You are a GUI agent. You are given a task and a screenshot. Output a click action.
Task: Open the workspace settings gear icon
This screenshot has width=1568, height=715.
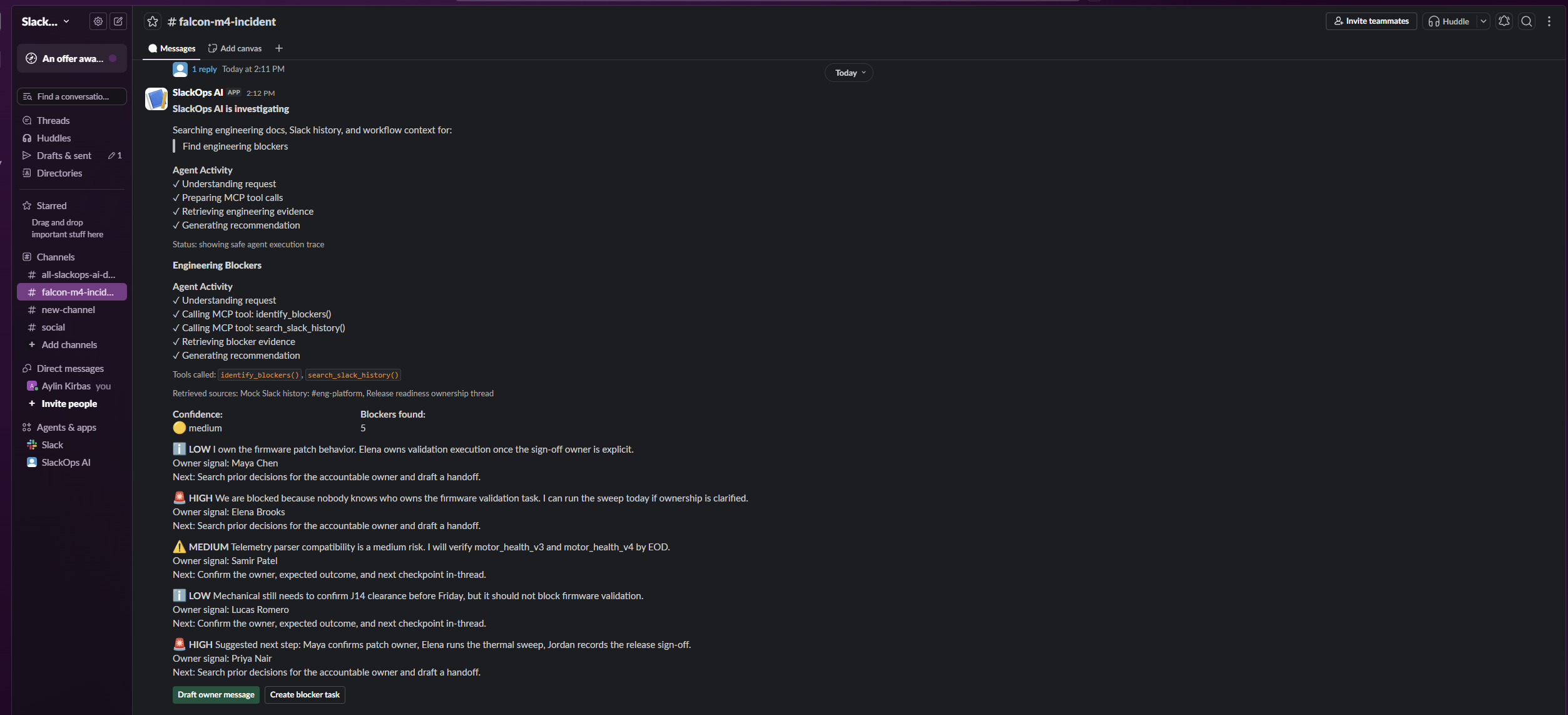click(98, 21)
